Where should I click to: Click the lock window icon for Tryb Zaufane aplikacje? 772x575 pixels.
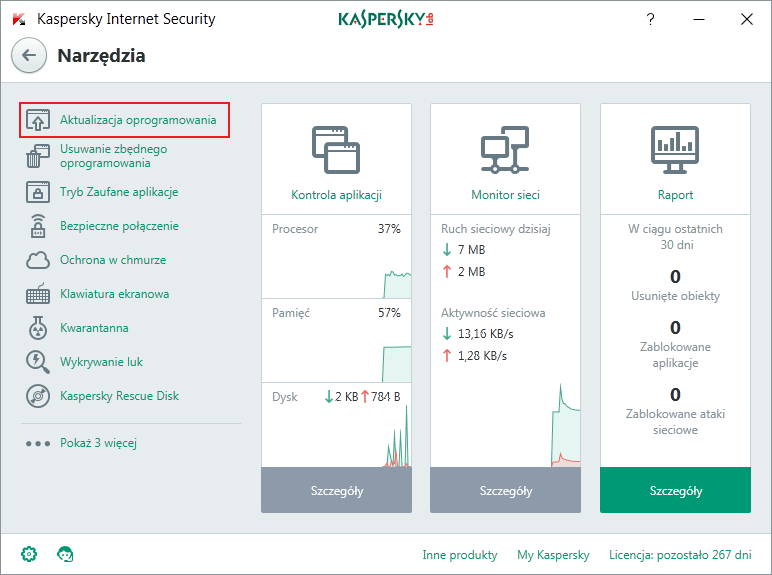point(38,192)
